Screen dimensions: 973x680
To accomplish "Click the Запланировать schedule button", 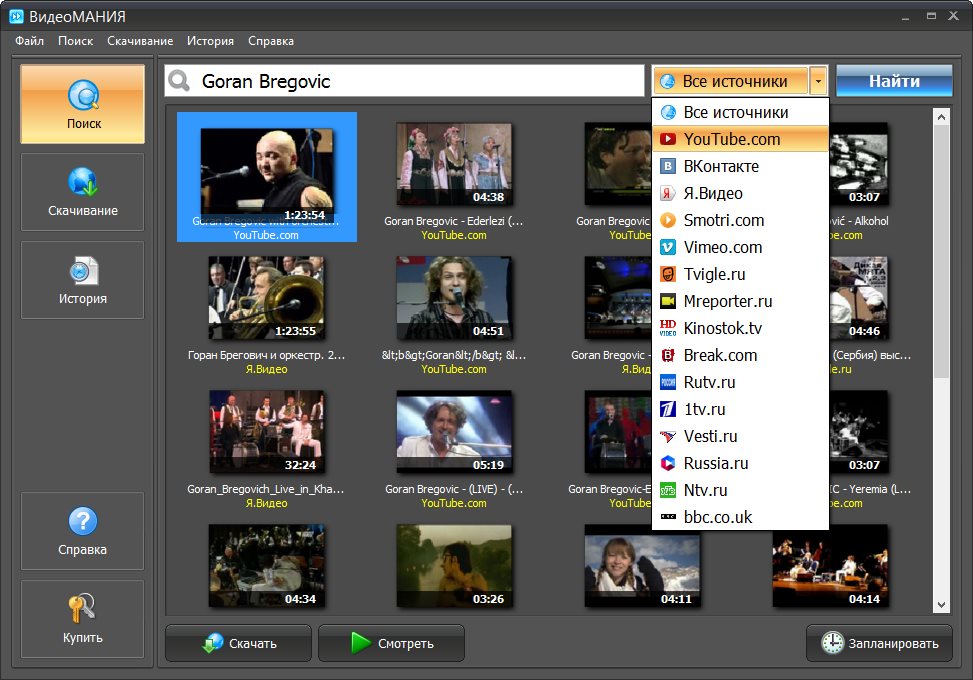I will [880, 643].
